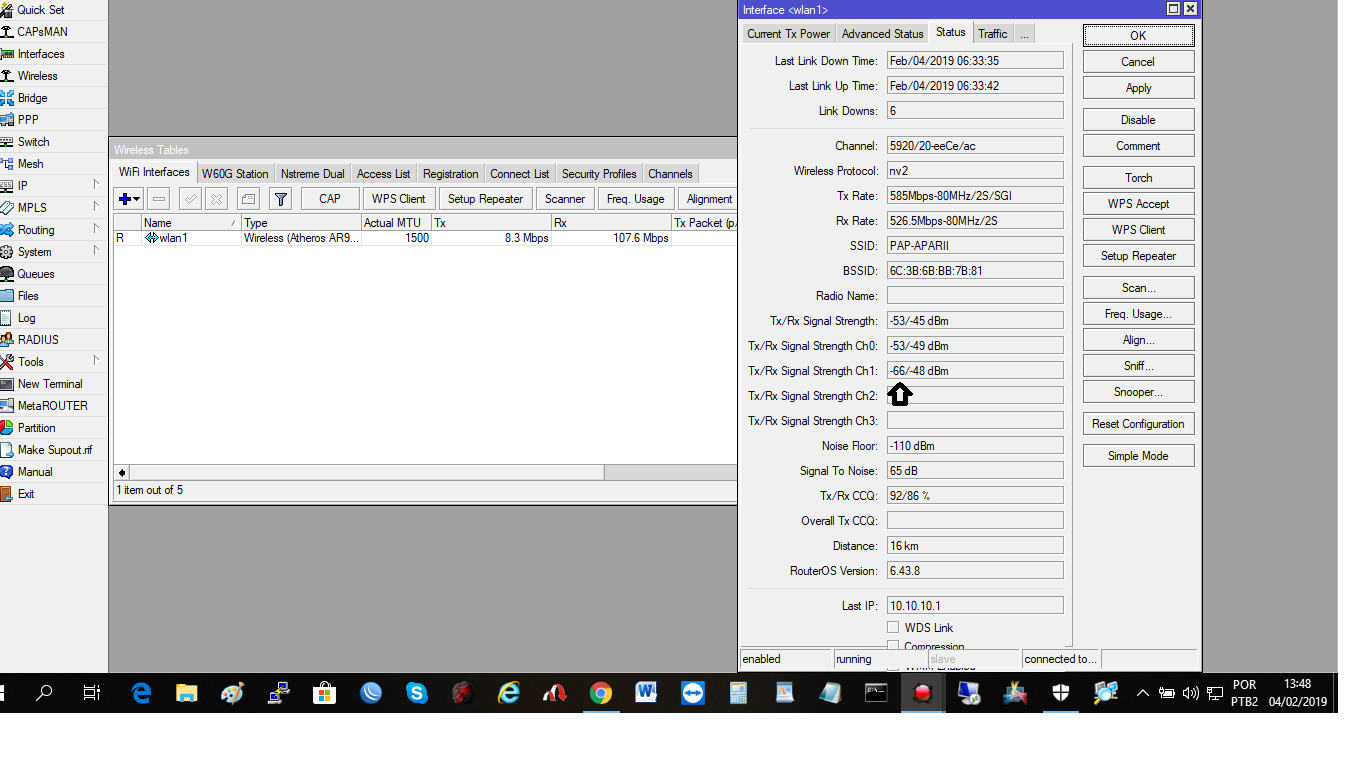Image resolution: width=1366 pixels, height=768 pixels.
Task: Click Exit in the sidebar
Action: click(26, 494)
